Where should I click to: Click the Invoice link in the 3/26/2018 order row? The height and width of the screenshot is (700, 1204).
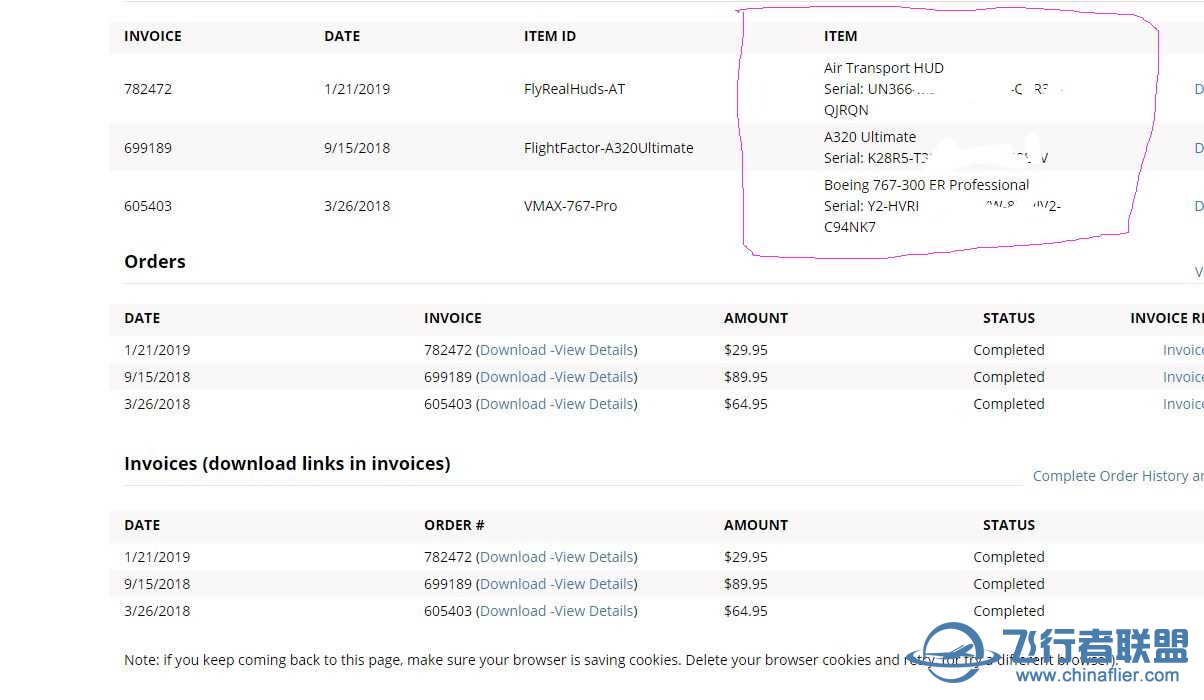(1183, 404)
